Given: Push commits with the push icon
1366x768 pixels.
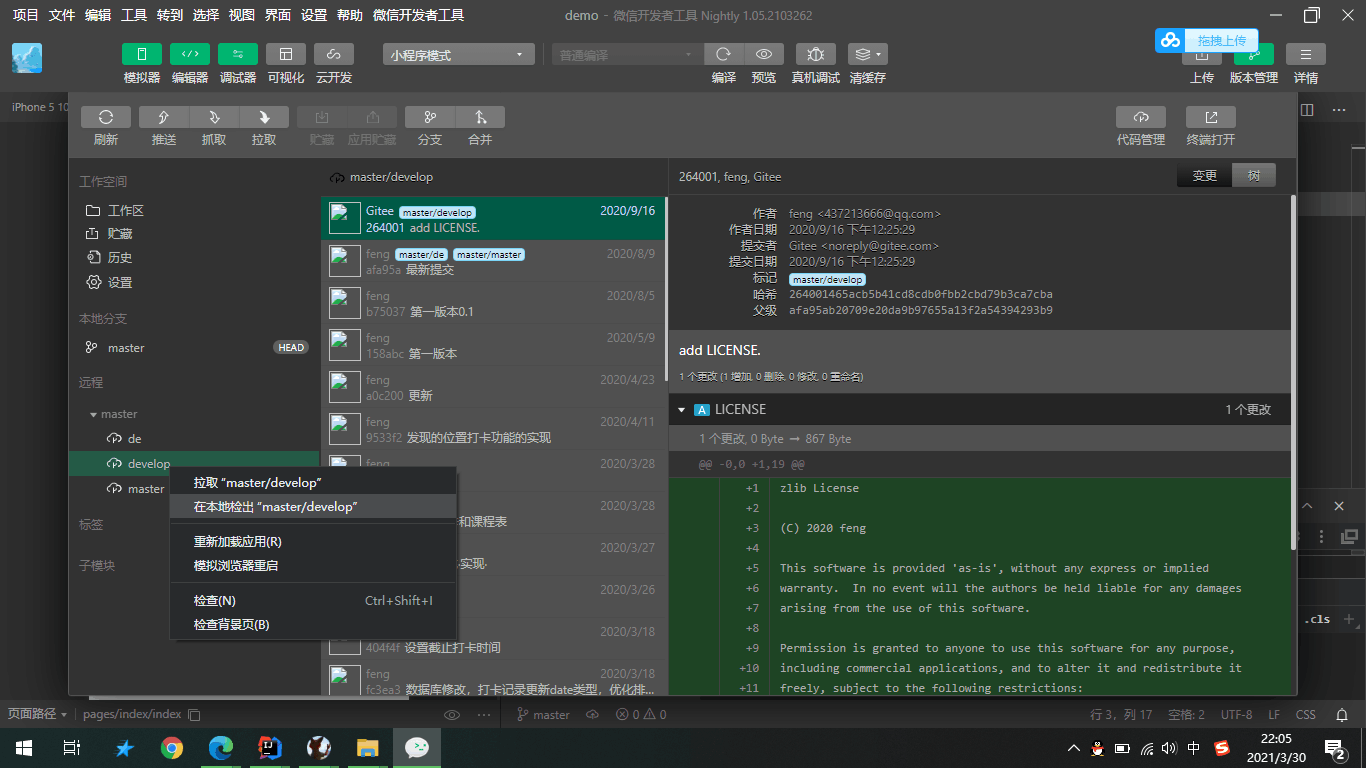Looking at the screenshot, I should pyautogui.click(x=164, y=117).
